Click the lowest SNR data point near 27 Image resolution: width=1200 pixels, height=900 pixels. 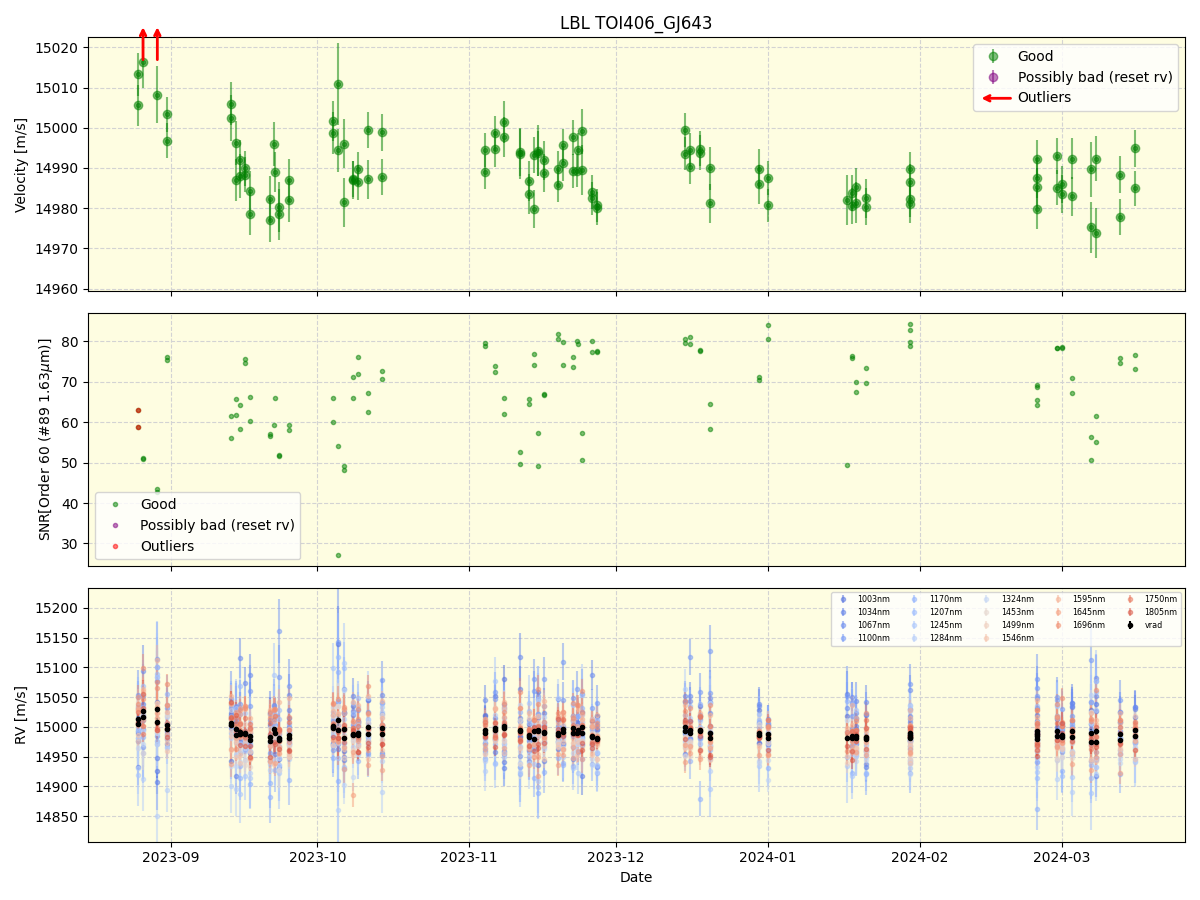click(338, 555)
